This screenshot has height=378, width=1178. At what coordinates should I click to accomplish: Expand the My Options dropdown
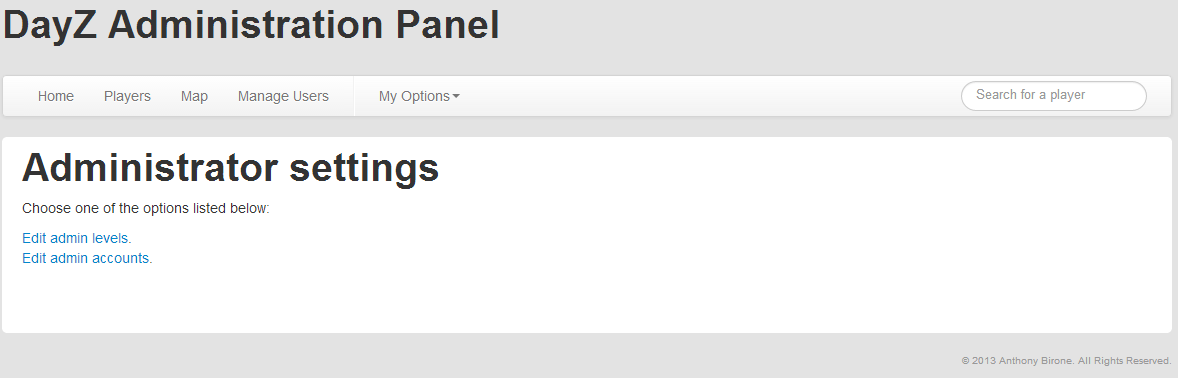point(418,96)
